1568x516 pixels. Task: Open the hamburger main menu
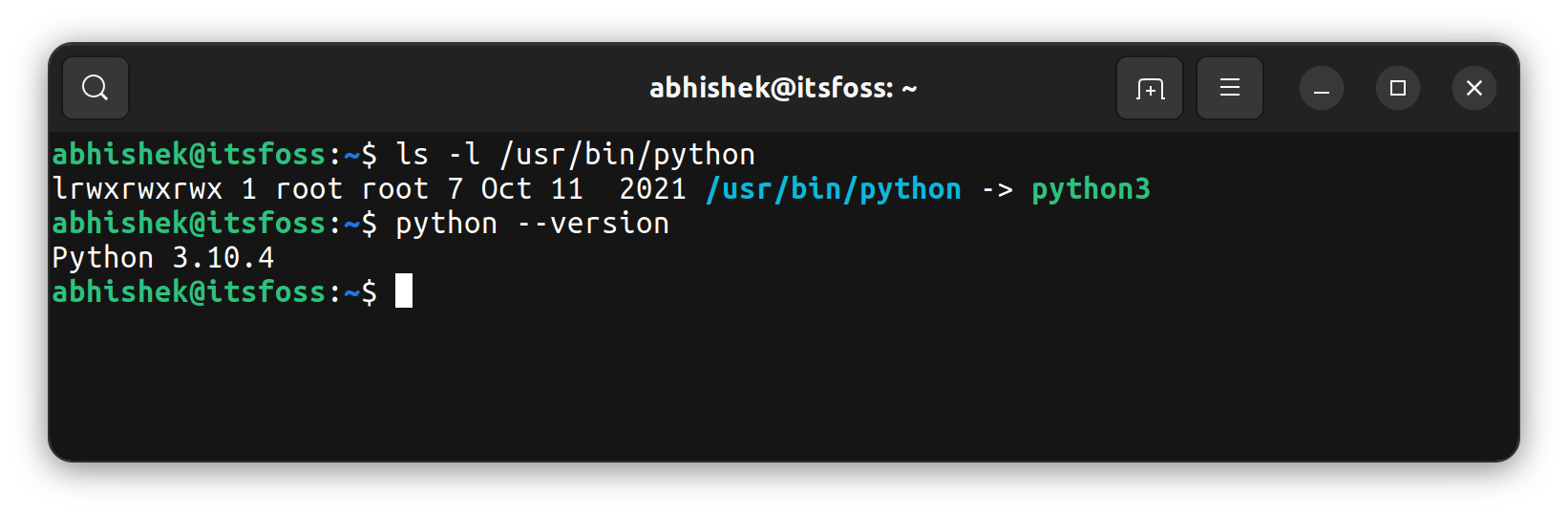click(1230, 88)
